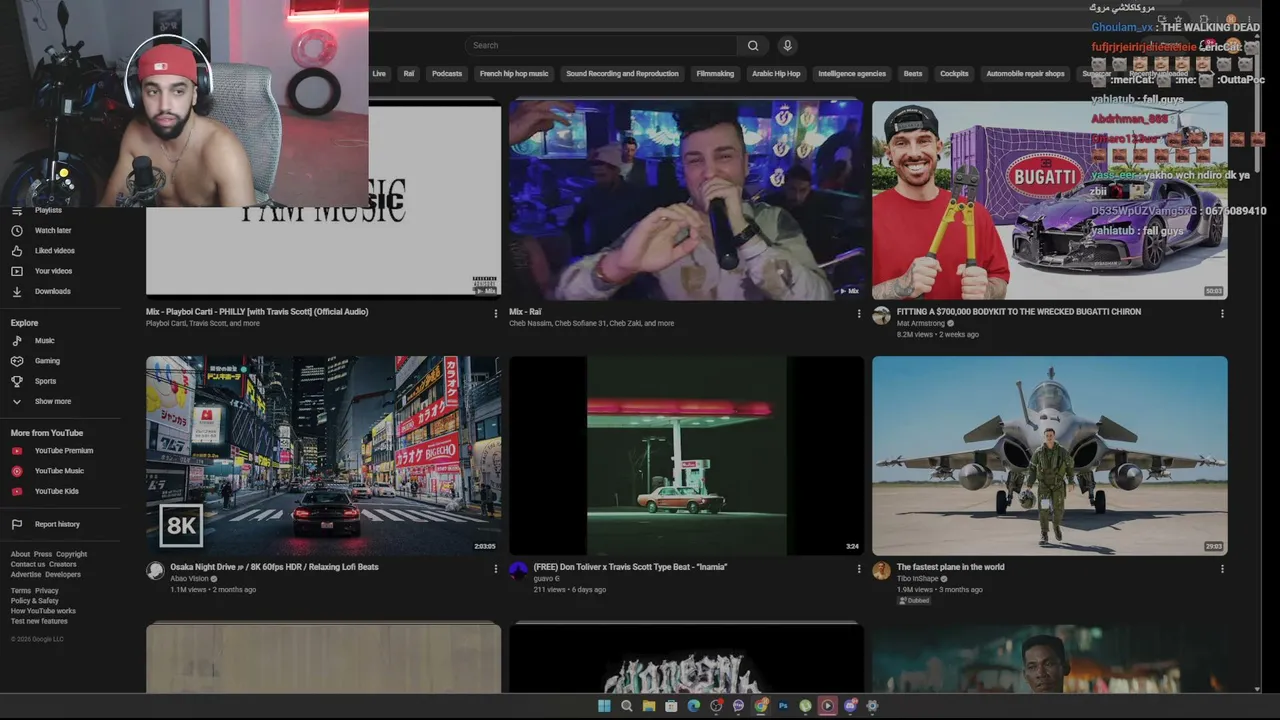Open the About footer link
1280x720 pixels.
click(20, 554)
